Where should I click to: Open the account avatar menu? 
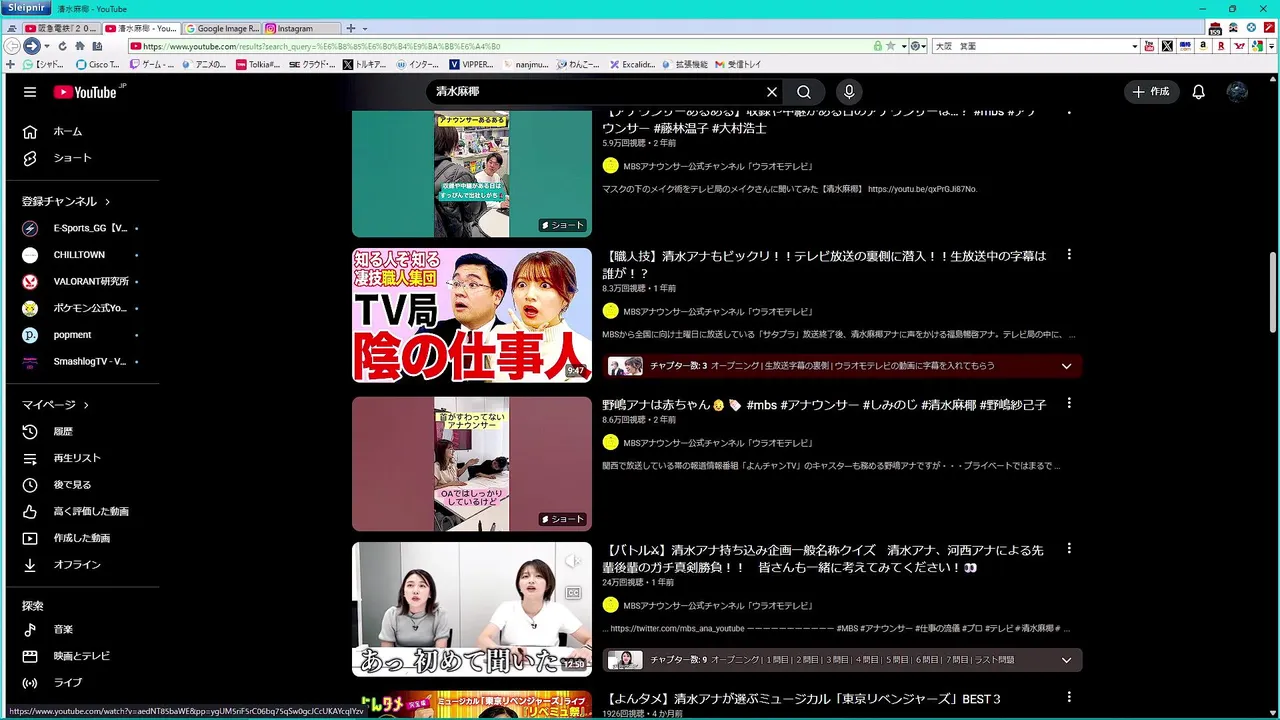pos(1237,92)
